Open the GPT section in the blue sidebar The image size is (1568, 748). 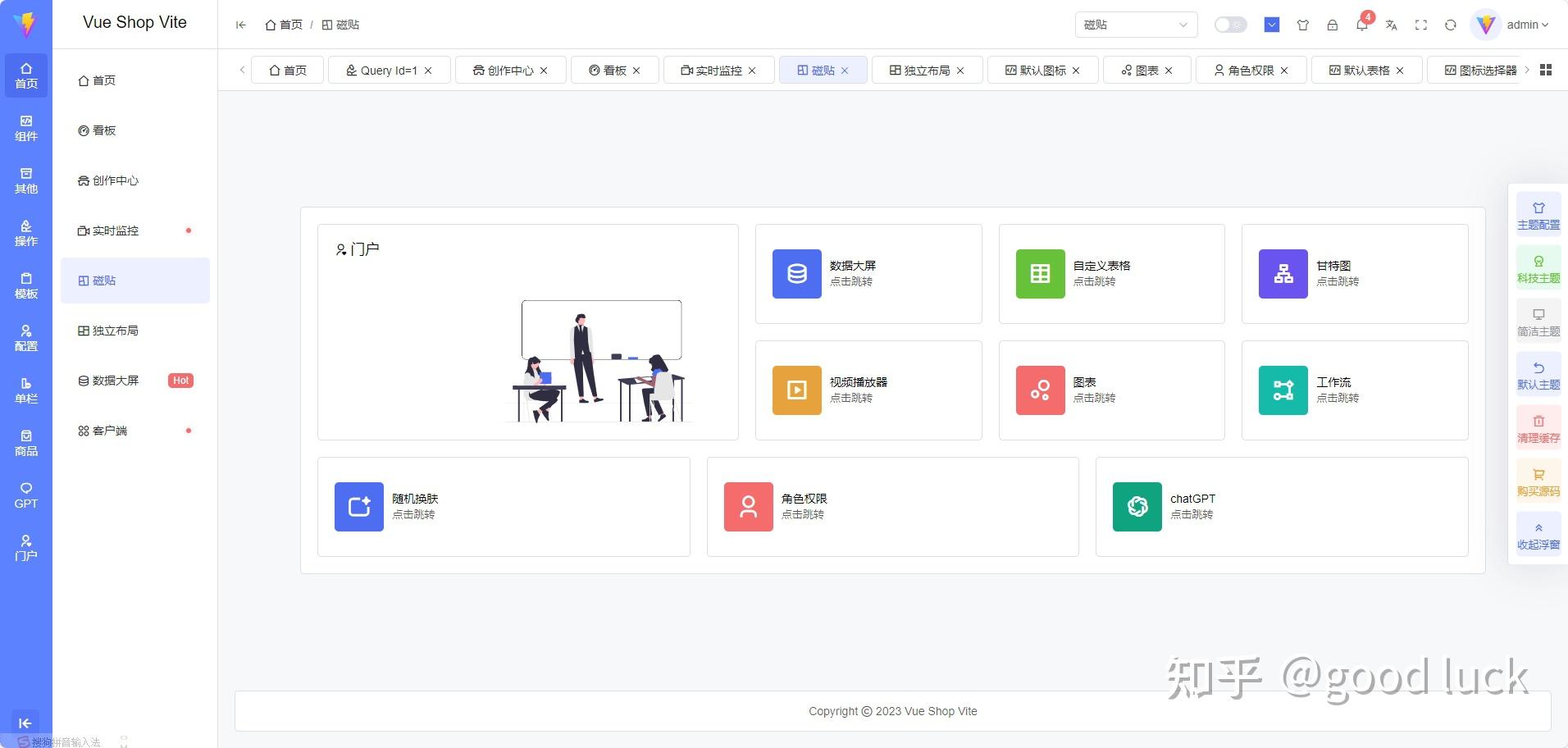click(26, 495)
